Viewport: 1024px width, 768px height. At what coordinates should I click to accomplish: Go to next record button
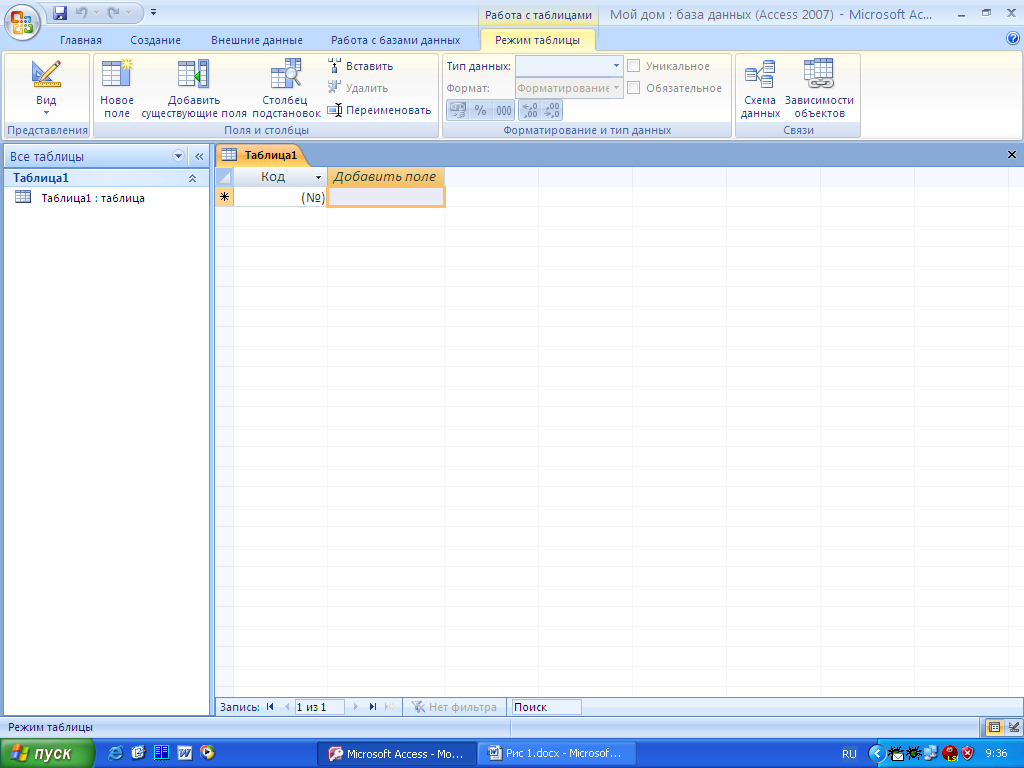tap(355, 707)
